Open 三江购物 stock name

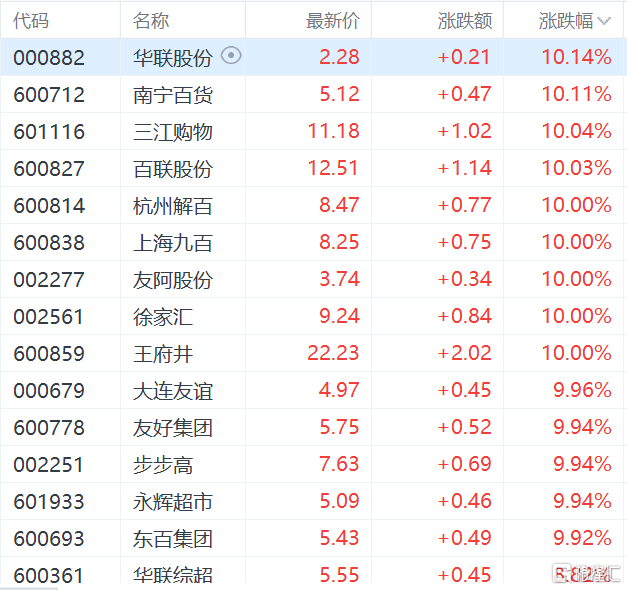172,132
